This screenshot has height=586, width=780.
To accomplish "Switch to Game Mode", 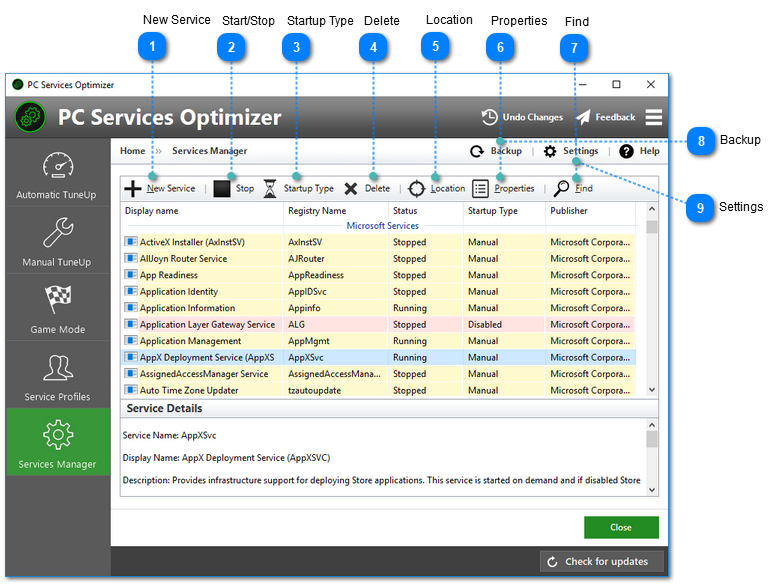I will [x=56, y=308].
